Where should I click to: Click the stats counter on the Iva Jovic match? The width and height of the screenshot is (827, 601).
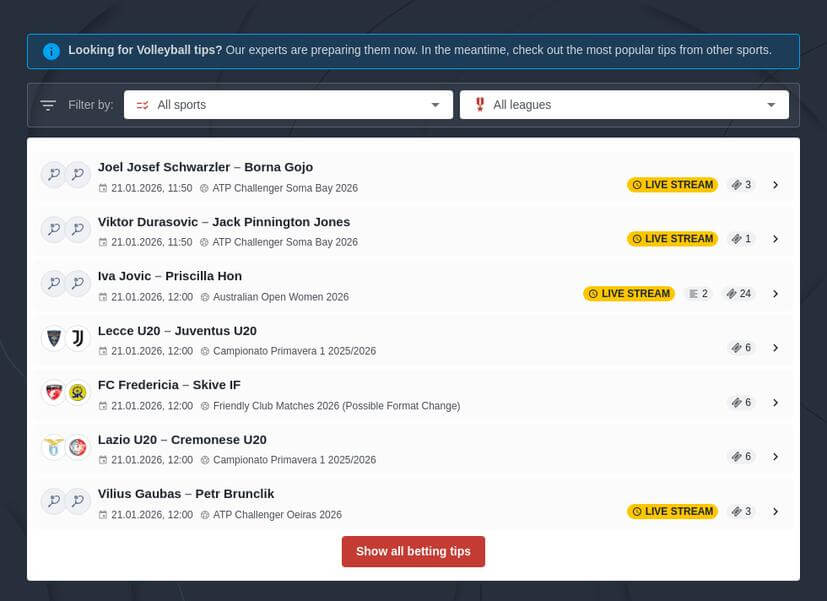pos(697,293)
